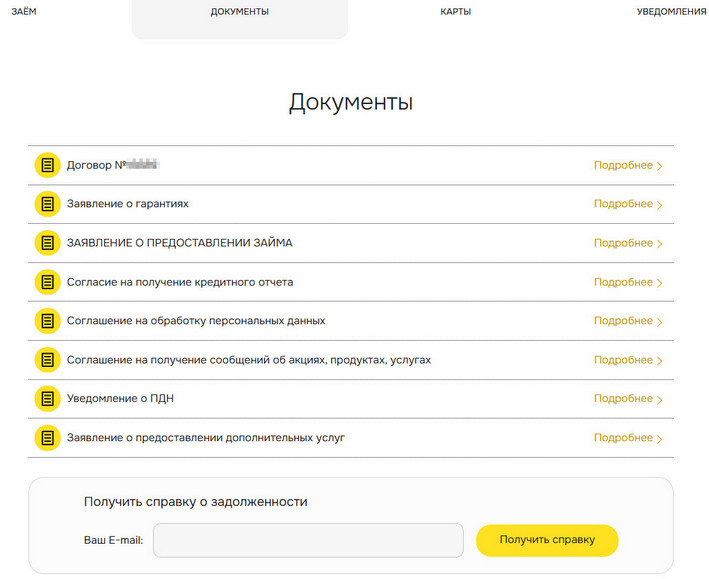
Task: Click the document icon beside Договор №
Action: click(x=47, y=165)
